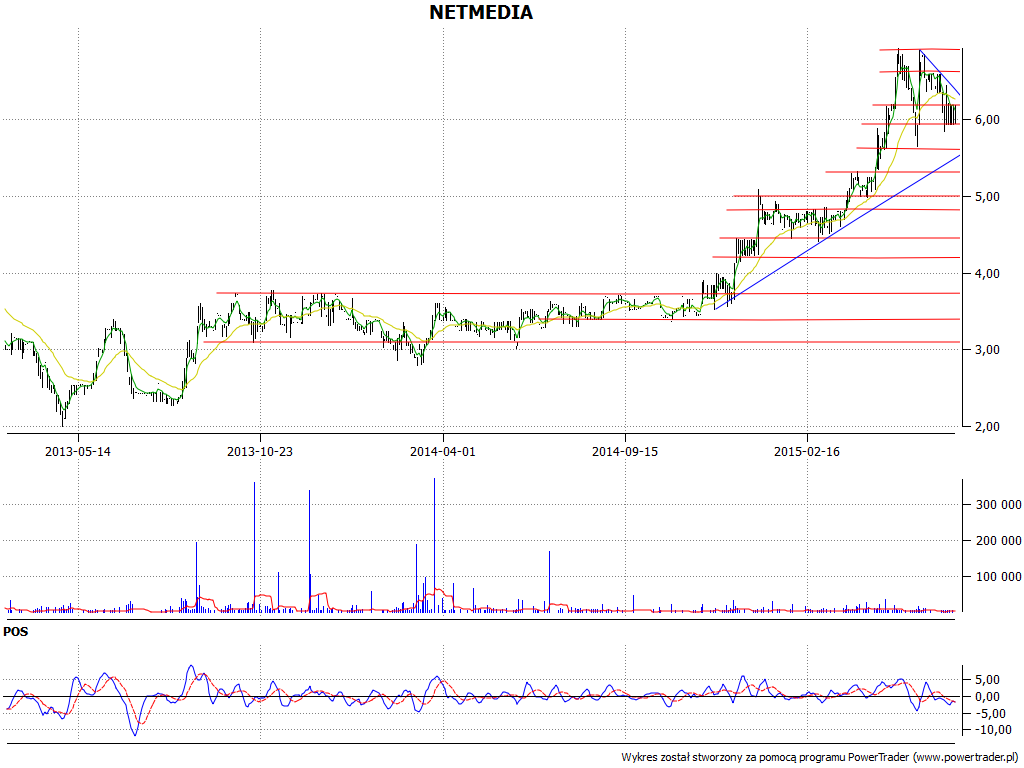Click the 2,00 price axis label
Screen dimensions: 1024x768
[987, 426]
